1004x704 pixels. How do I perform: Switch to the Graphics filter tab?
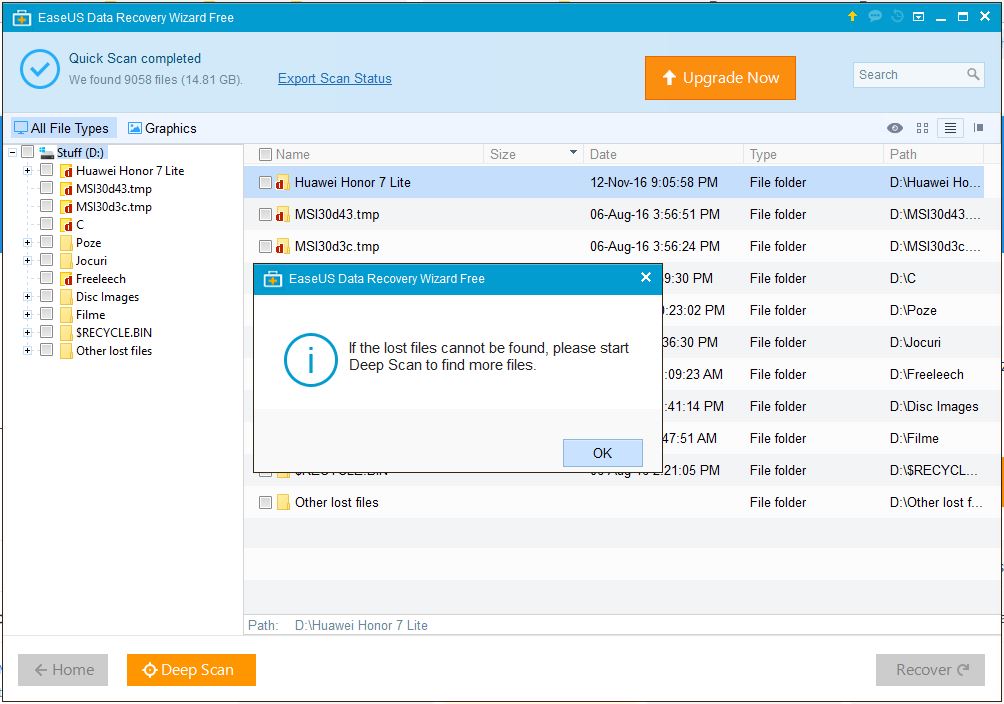(x=162, y=128)
